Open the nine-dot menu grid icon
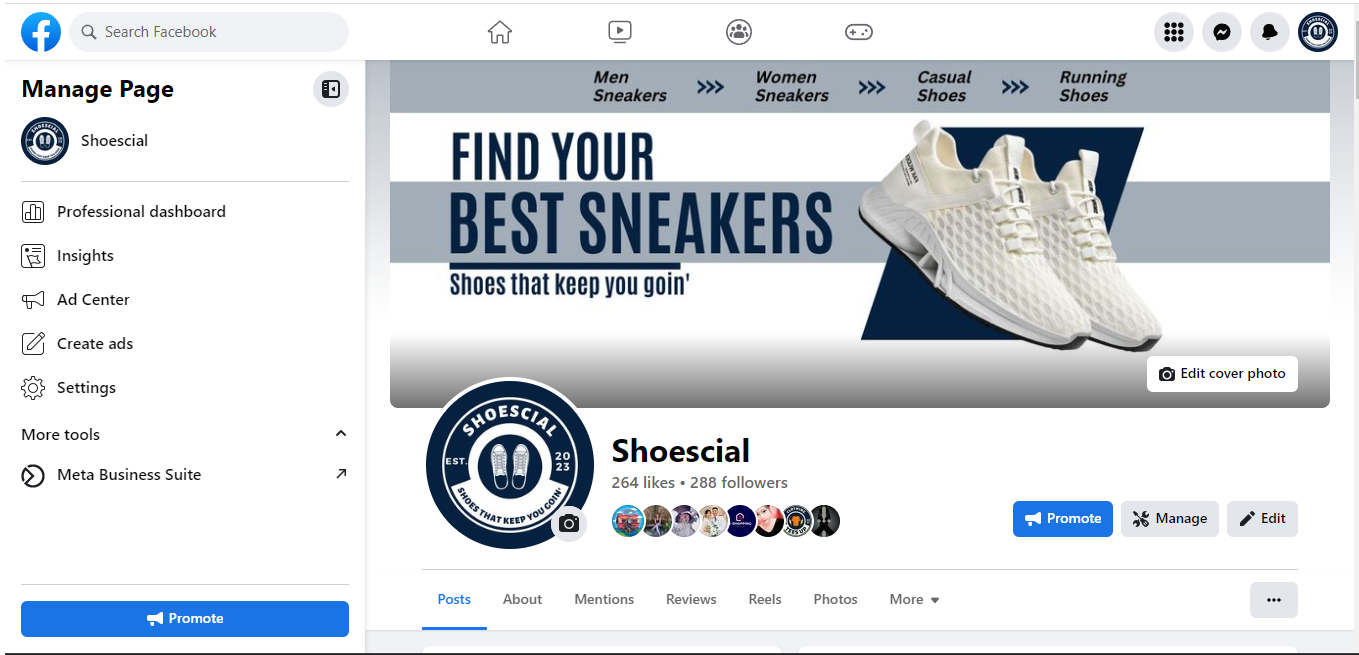 coord(1174,32)
